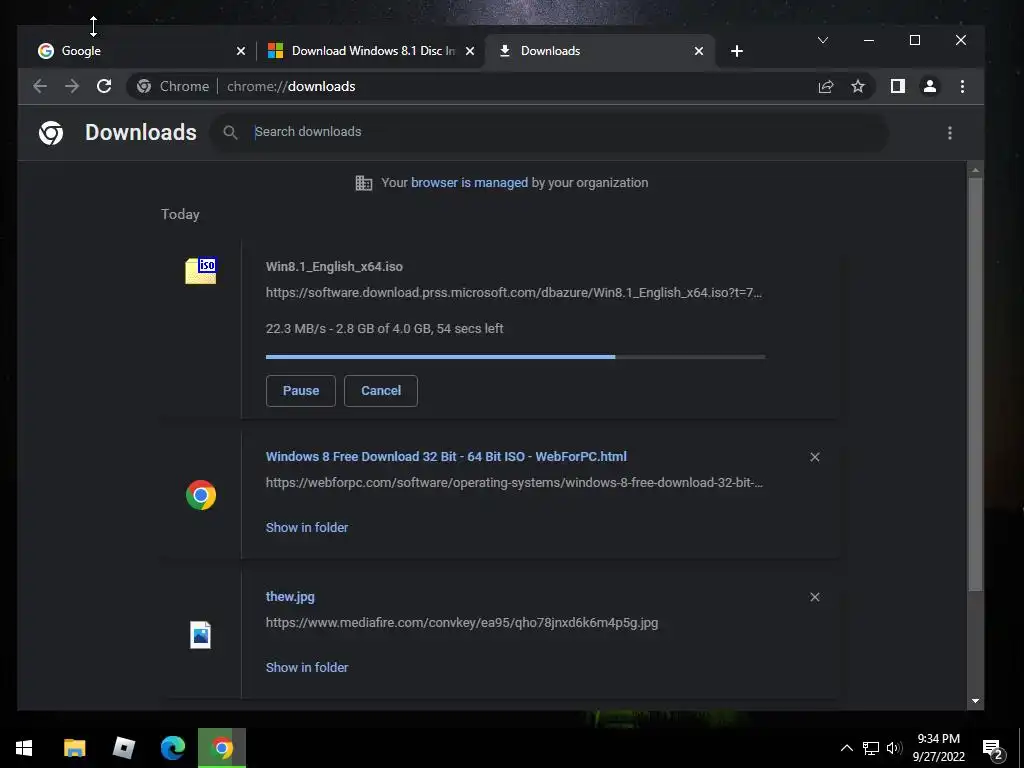
Task: Click the share page icon in address bar
Action: pyautogui.click(x=826, y=86)
